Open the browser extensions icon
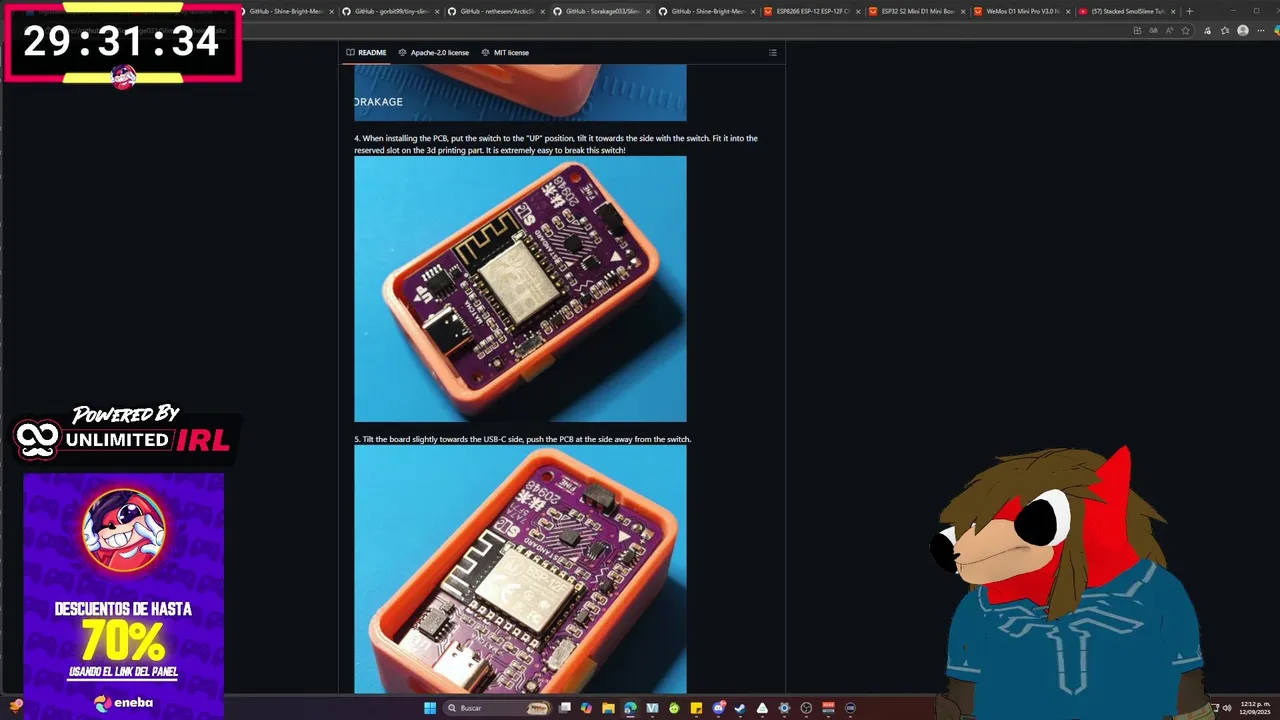This screenshot has width=1280, height=720. 1208,31
